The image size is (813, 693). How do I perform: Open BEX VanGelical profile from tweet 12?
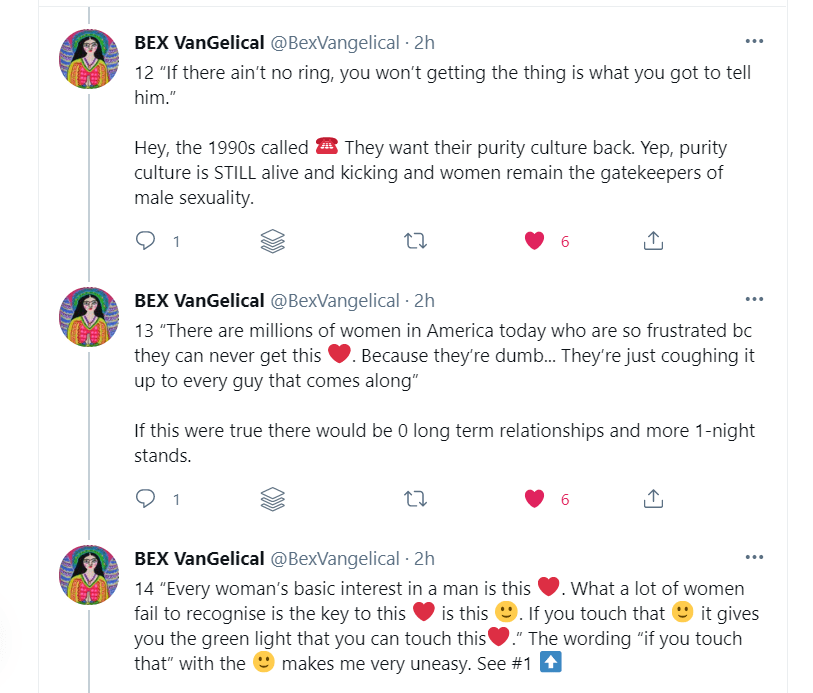click(199, 43)
